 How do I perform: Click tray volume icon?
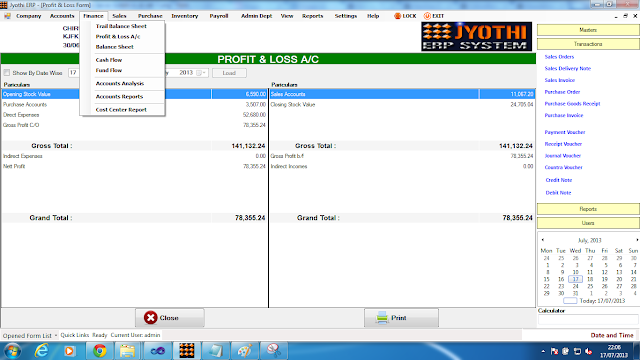pos(588,351)
